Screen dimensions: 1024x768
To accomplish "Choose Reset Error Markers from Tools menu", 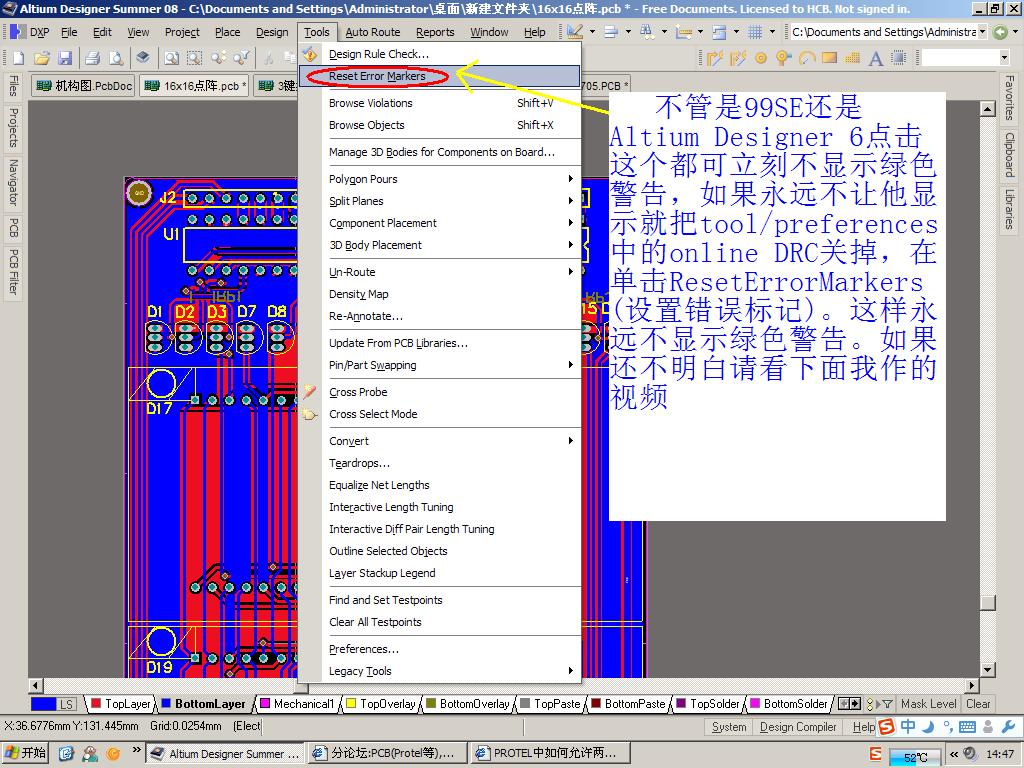I will coord(377,76).
